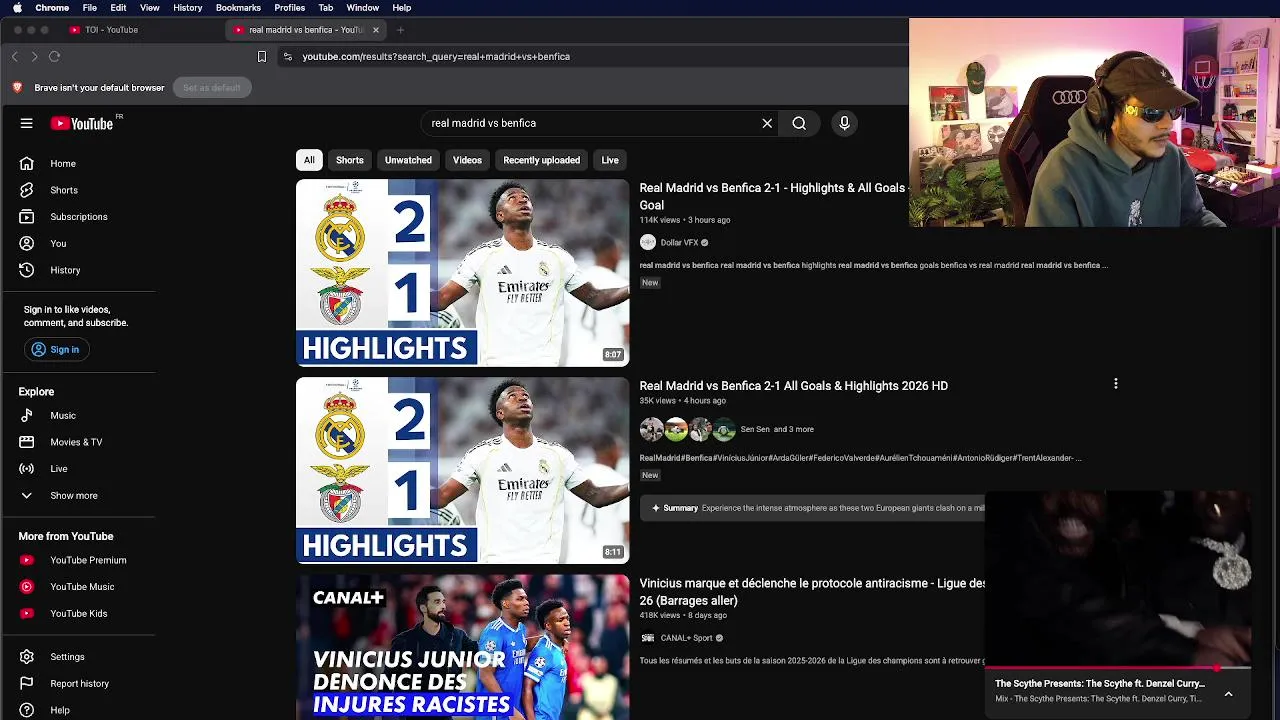Open the CANAL+ Vinicius Junior thumbnail
The image size is (1280, 720).
click(462, 647)
